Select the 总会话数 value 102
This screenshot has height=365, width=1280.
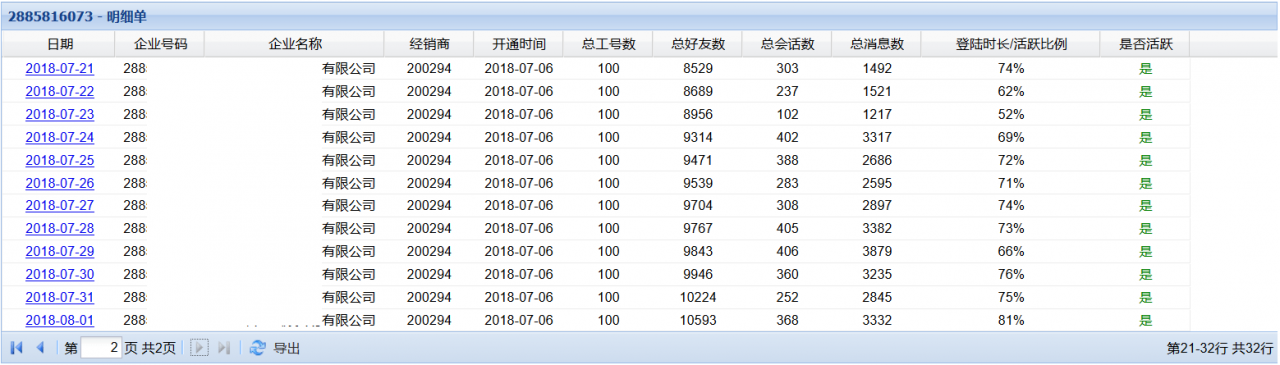(787, 114)
